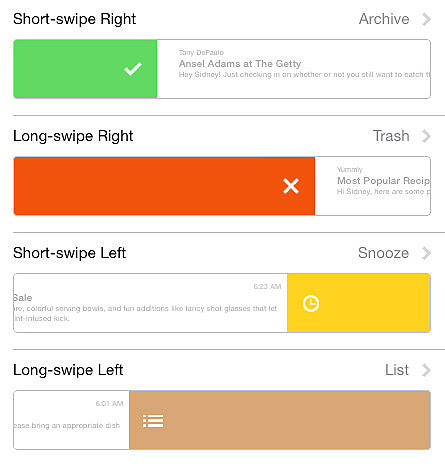Open the Archive action chevron
Viewport: 445px width, 464px height.
coord(426,19)
